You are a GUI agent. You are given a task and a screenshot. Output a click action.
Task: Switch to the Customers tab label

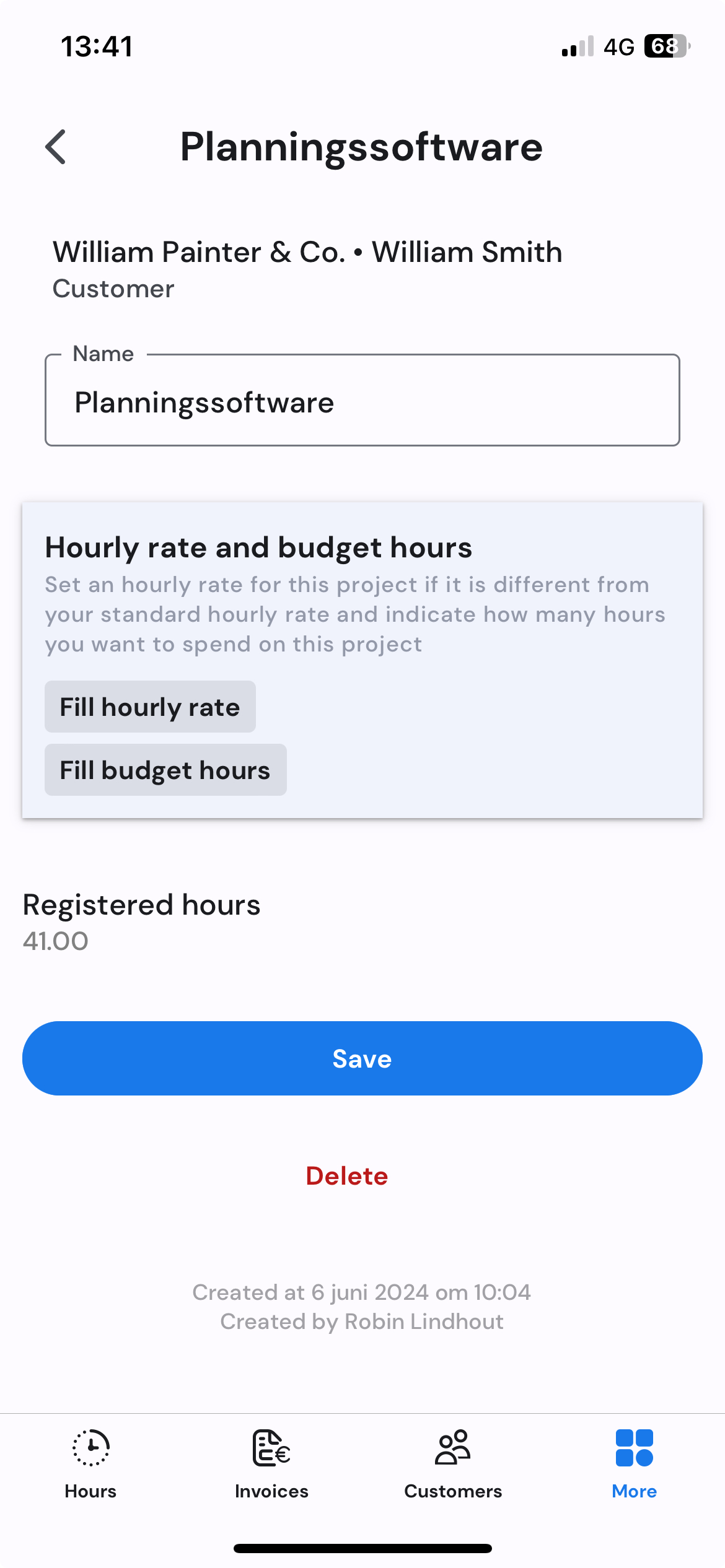pyautogui.click(x=453, y=1491)
